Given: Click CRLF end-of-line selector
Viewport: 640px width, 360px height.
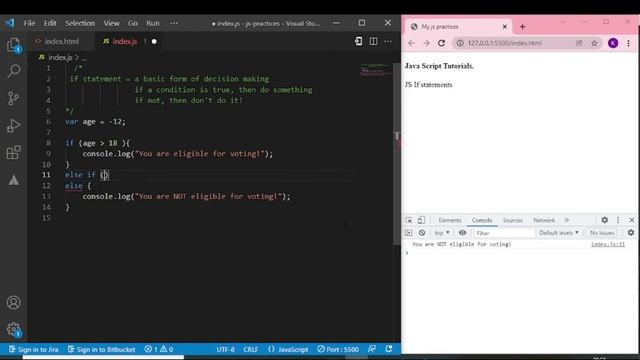Looking at the screenshot, I should click(x=251, y=349).
